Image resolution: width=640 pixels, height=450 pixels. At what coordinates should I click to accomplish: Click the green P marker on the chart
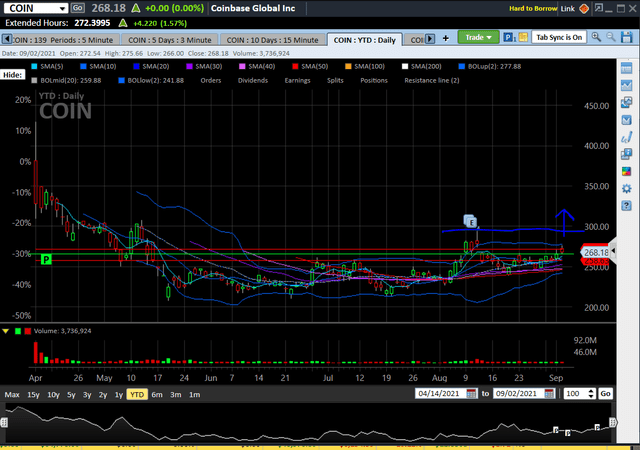click(x=47, y=259)
